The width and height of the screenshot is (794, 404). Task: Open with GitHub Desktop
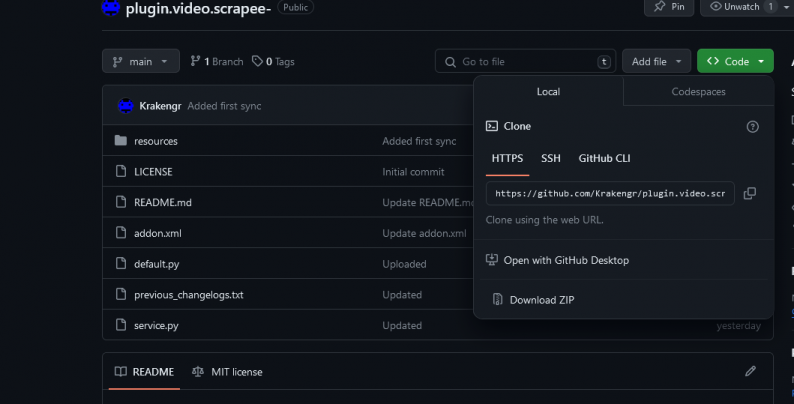pos(566,260)
